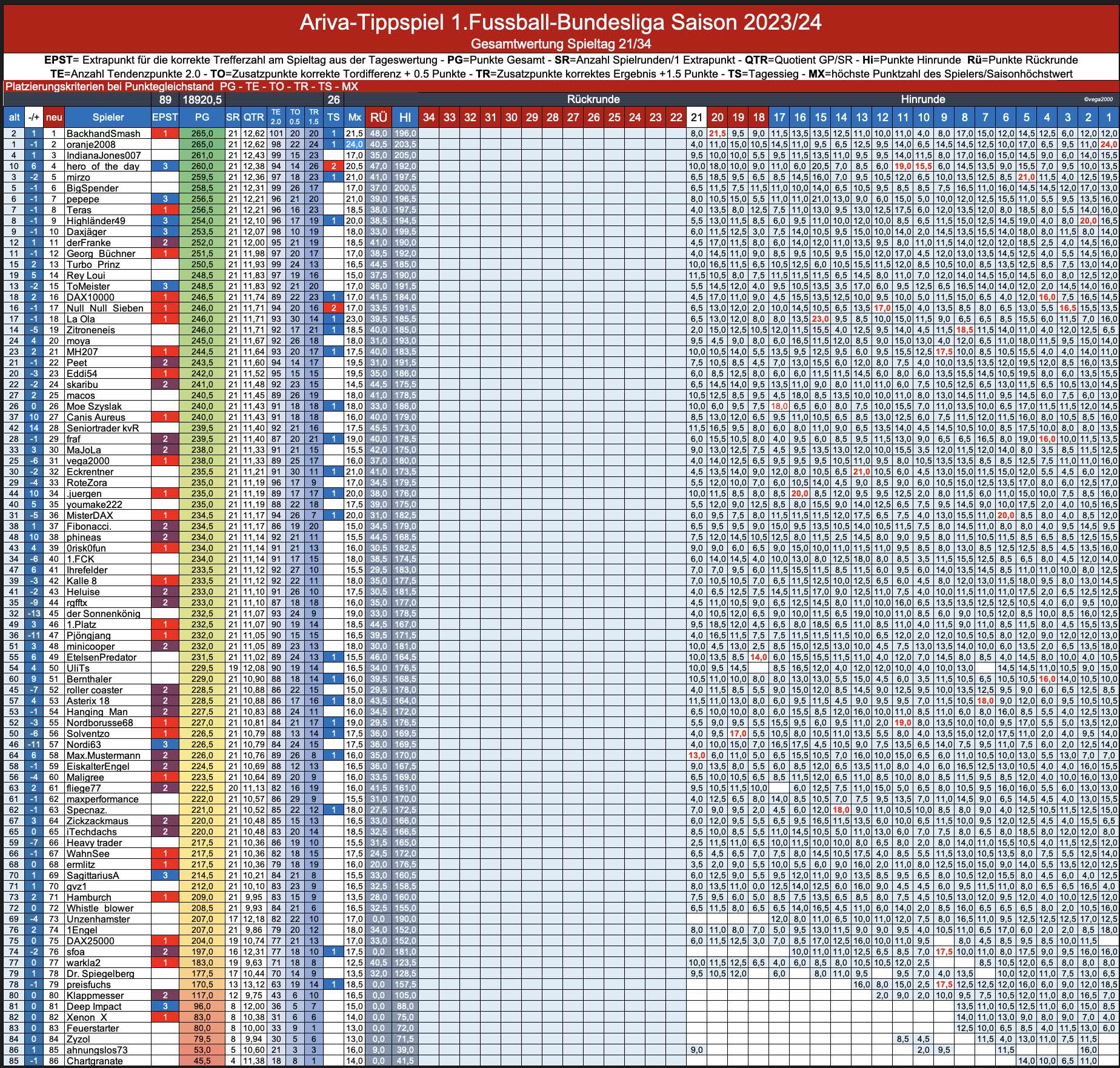Click player name 'hero_of_the_day'
This screenshot has height=1068, width=1120.
[102, 166]
